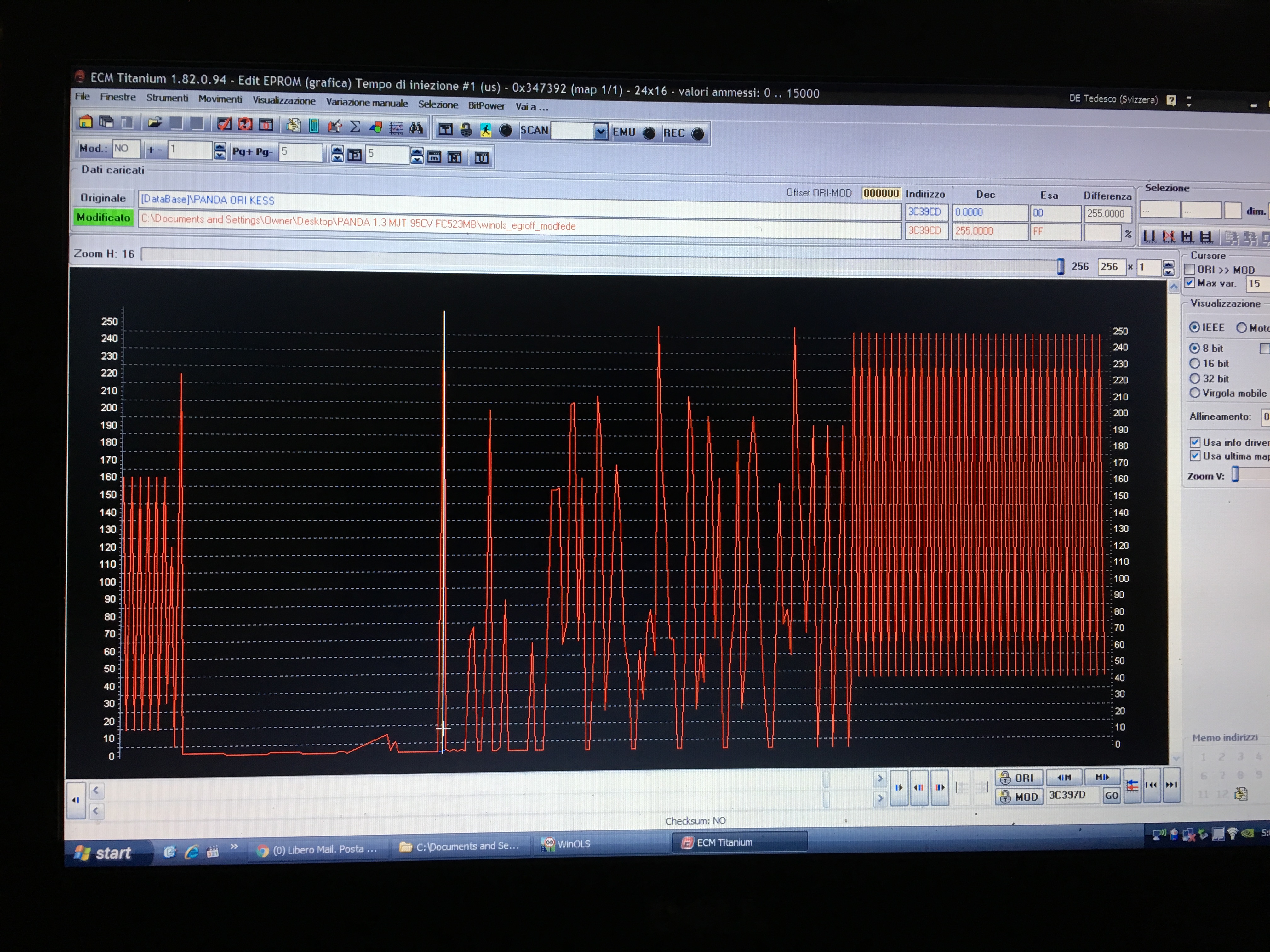Viewport: 1270px width, 952px height.
Task: Open the Movimenti menu
Action: (220, 99)
